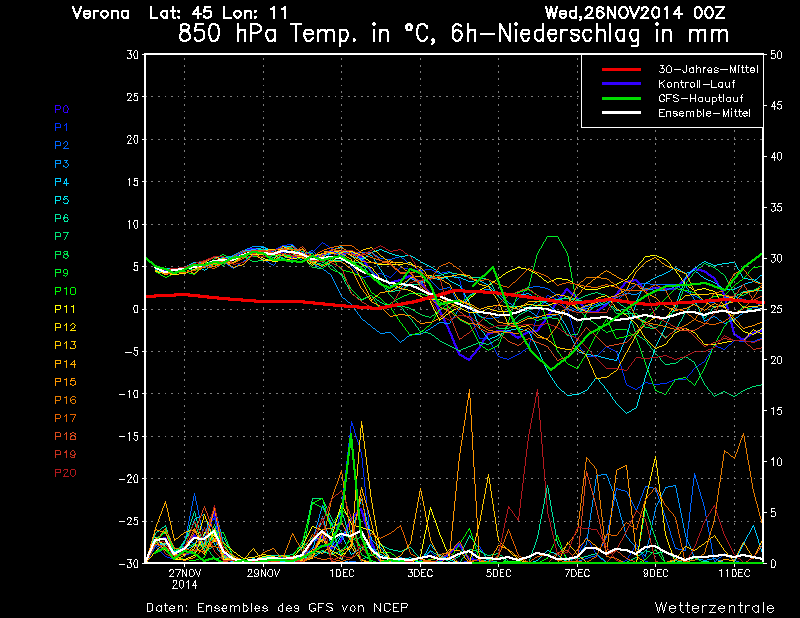800x618 pixels.
Task: Select the P16 orange label
Action: click(65, 400)
